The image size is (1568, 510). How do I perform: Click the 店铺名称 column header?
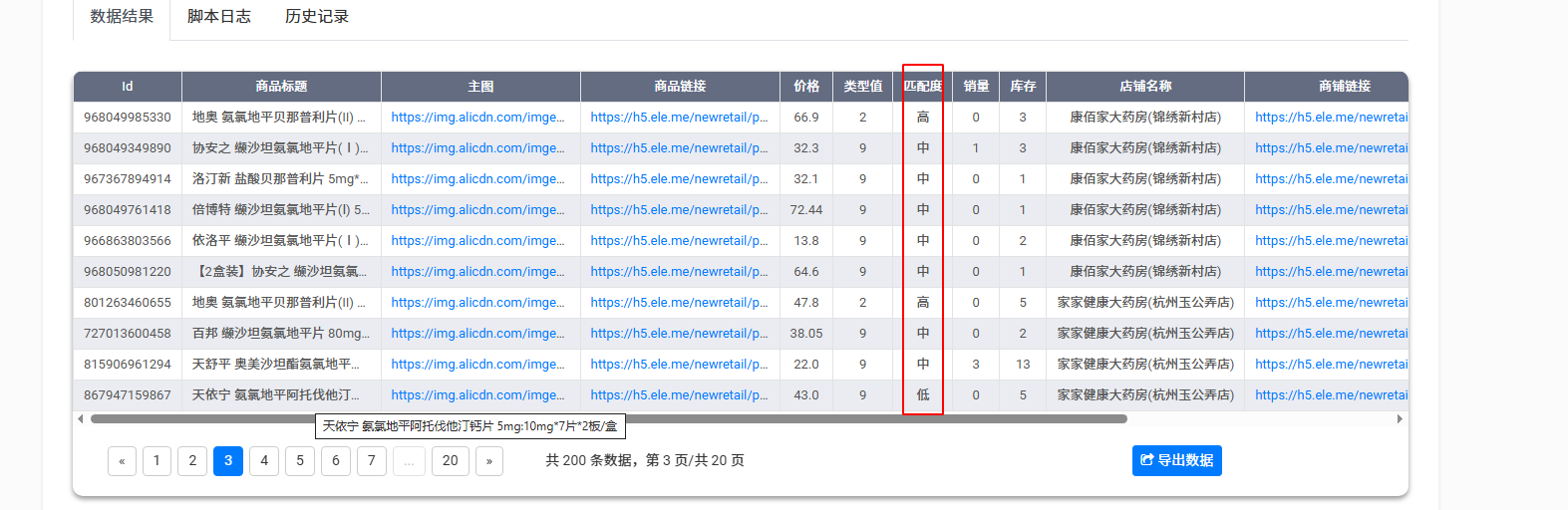coord(1145,87)
